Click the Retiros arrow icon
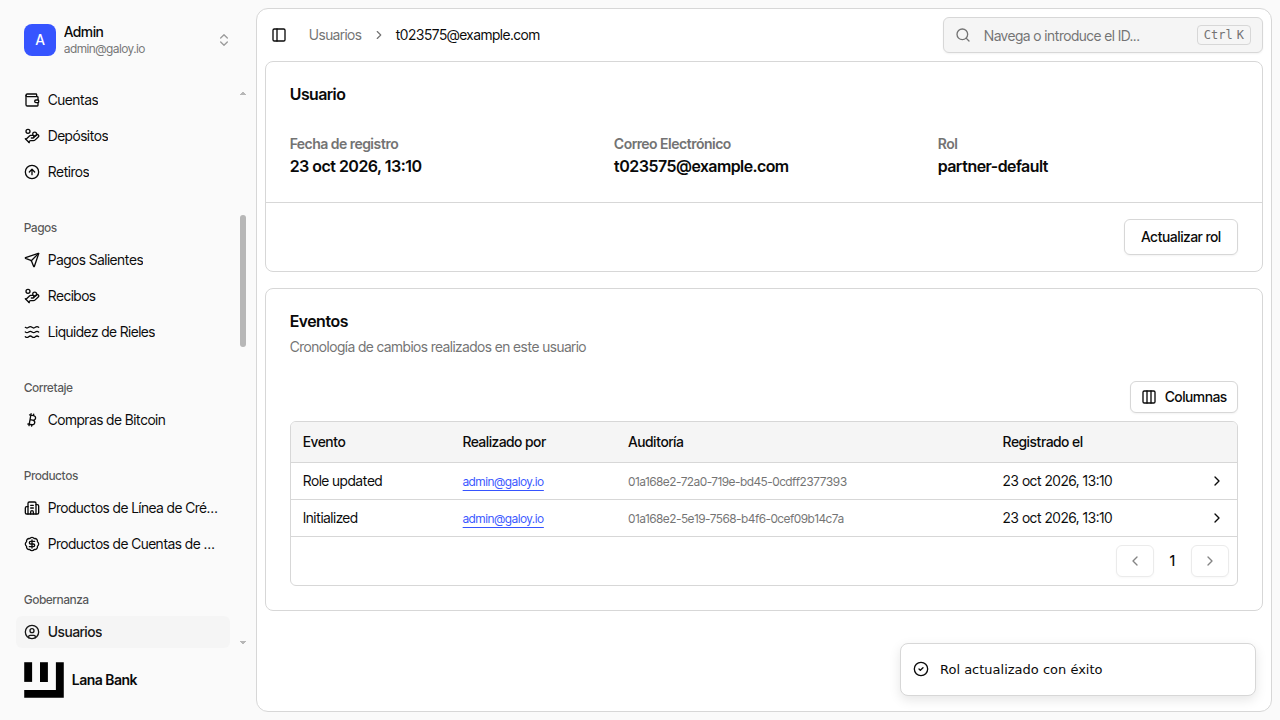Image resolution: width=1280 pixels, height=720 pixels. coord(32,172)
